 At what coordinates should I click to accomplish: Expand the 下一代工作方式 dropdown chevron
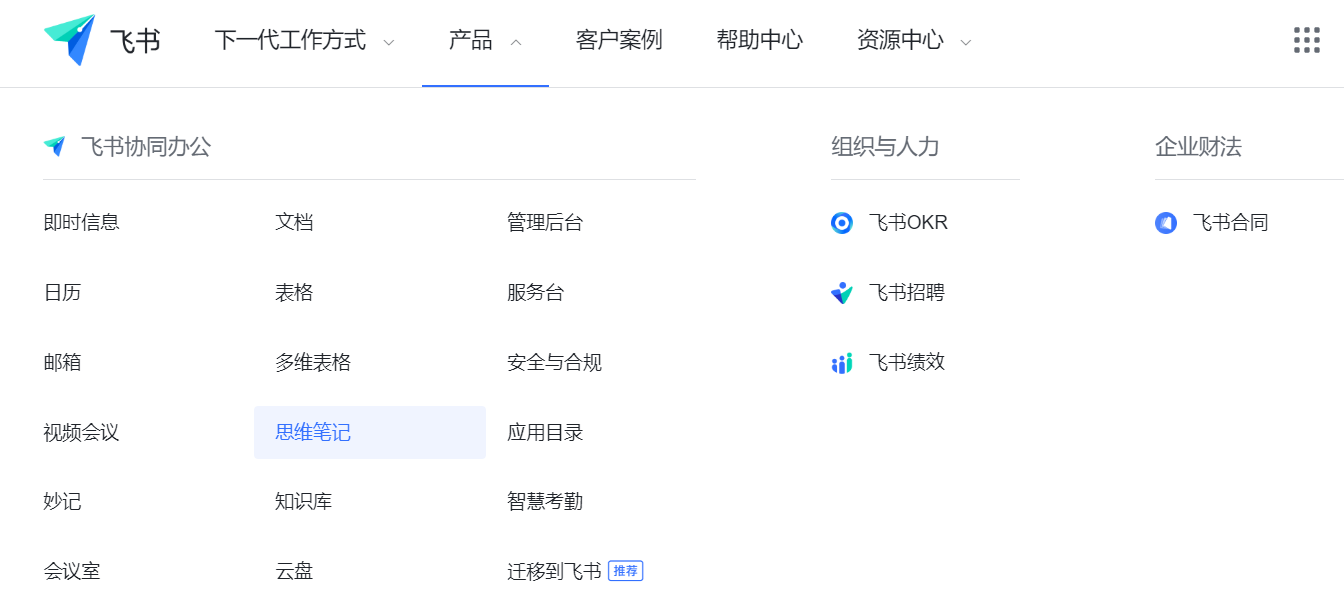click(389, 43)
